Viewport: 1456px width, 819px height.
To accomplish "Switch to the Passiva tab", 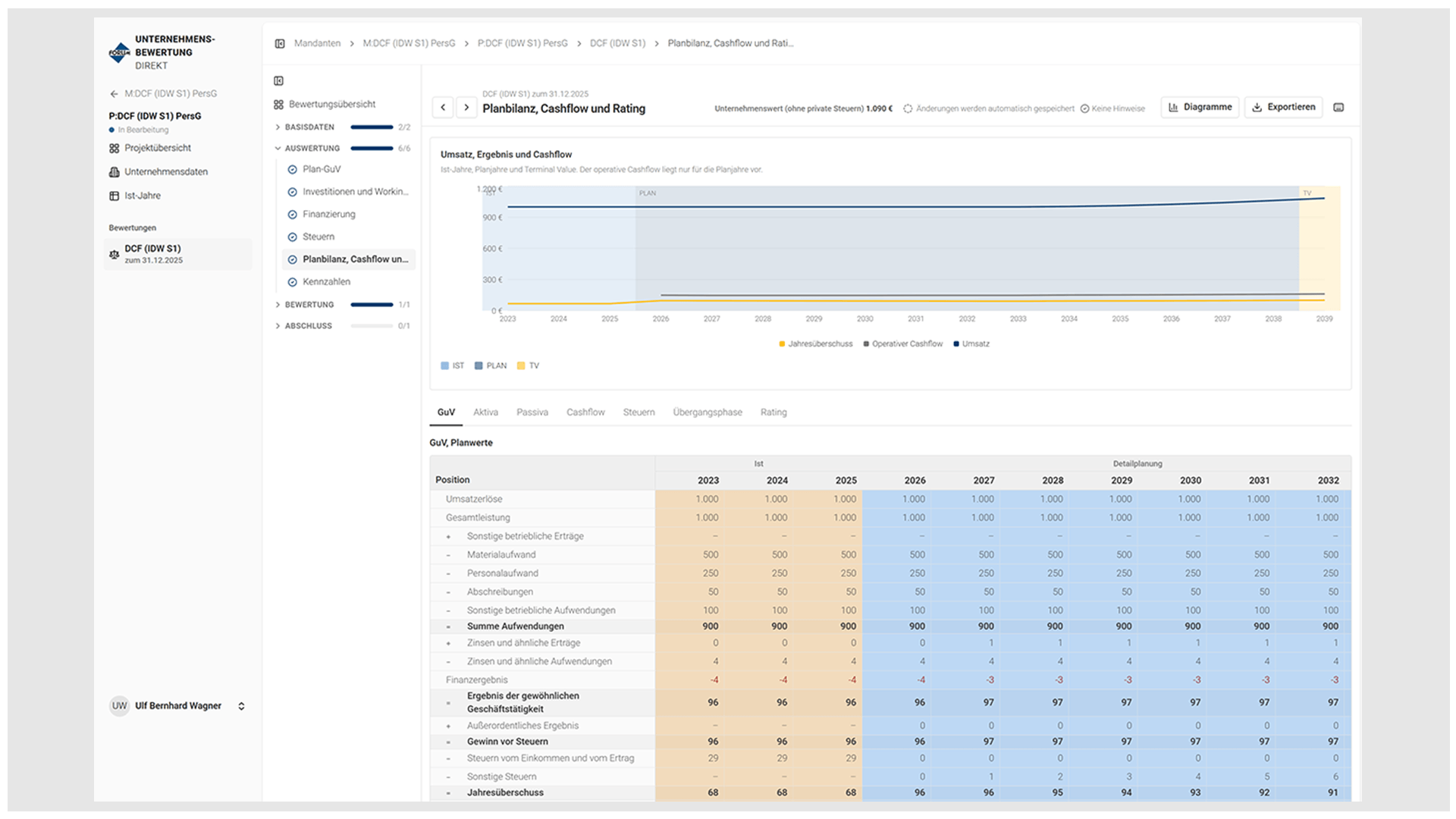I will click(532, 412).
